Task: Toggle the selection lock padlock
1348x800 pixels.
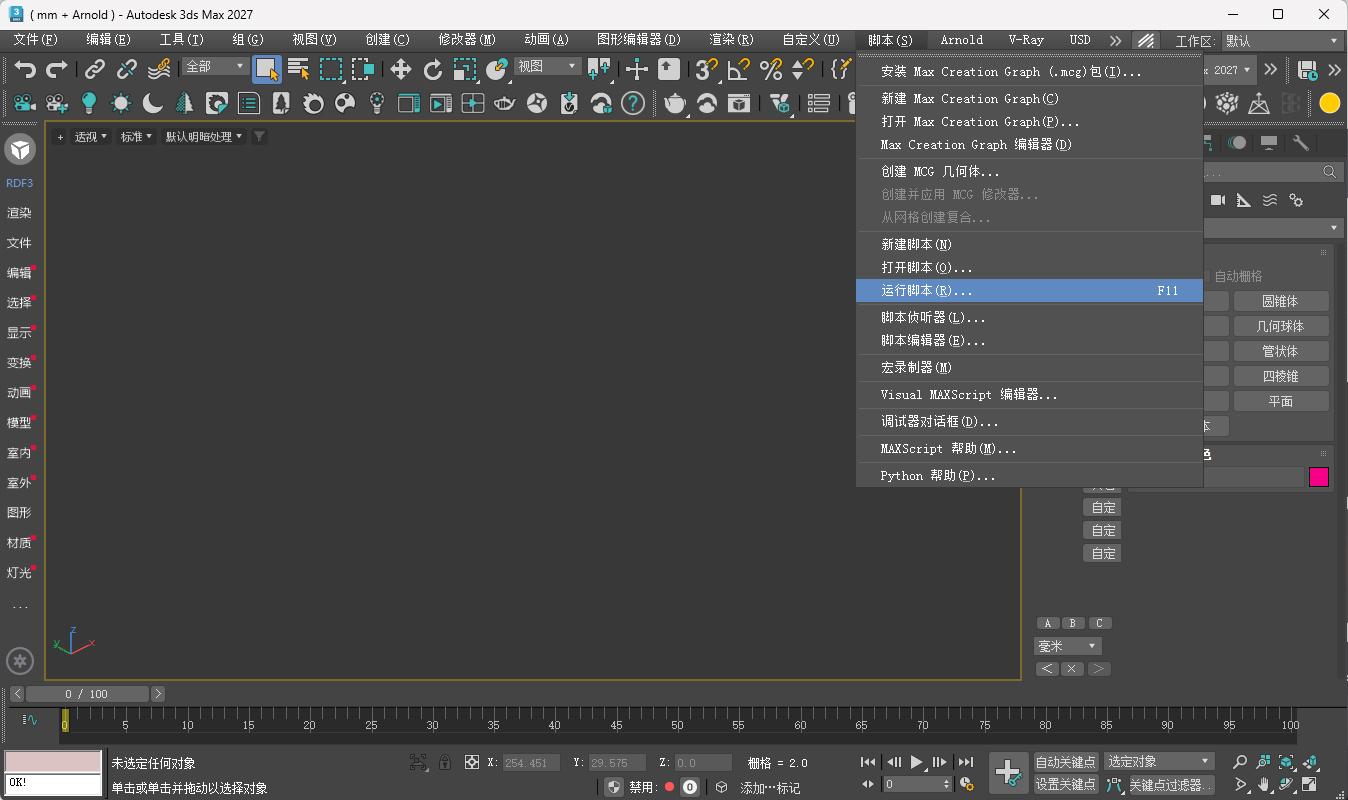Action: click(x=445, y=762)
